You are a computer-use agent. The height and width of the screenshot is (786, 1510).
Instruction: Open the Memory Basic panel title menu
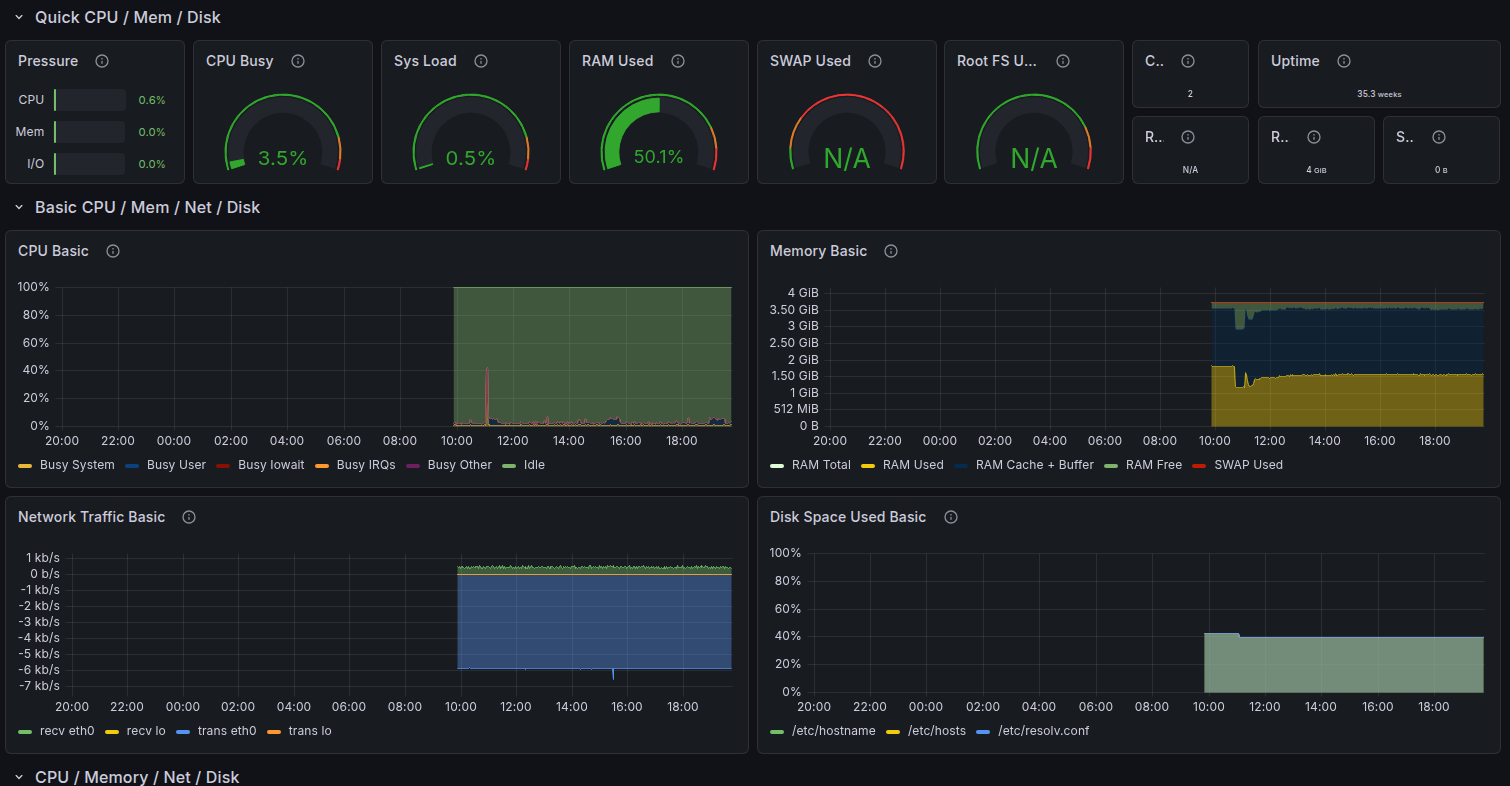(x=821, y=251)
